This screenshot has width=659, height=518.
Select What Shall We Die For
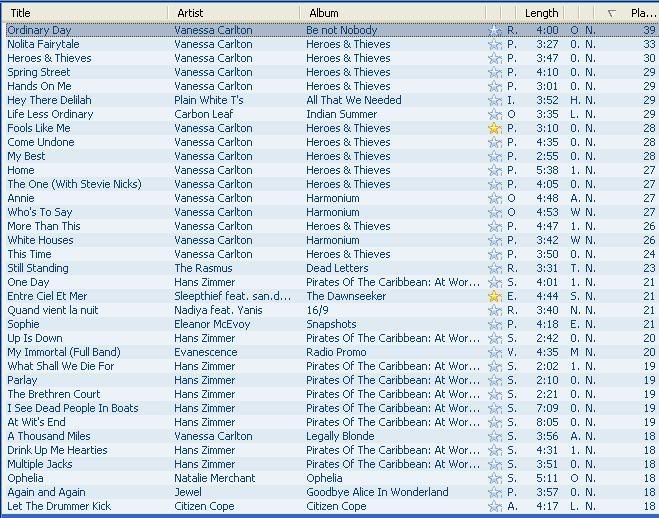click(x=61, y=366)
